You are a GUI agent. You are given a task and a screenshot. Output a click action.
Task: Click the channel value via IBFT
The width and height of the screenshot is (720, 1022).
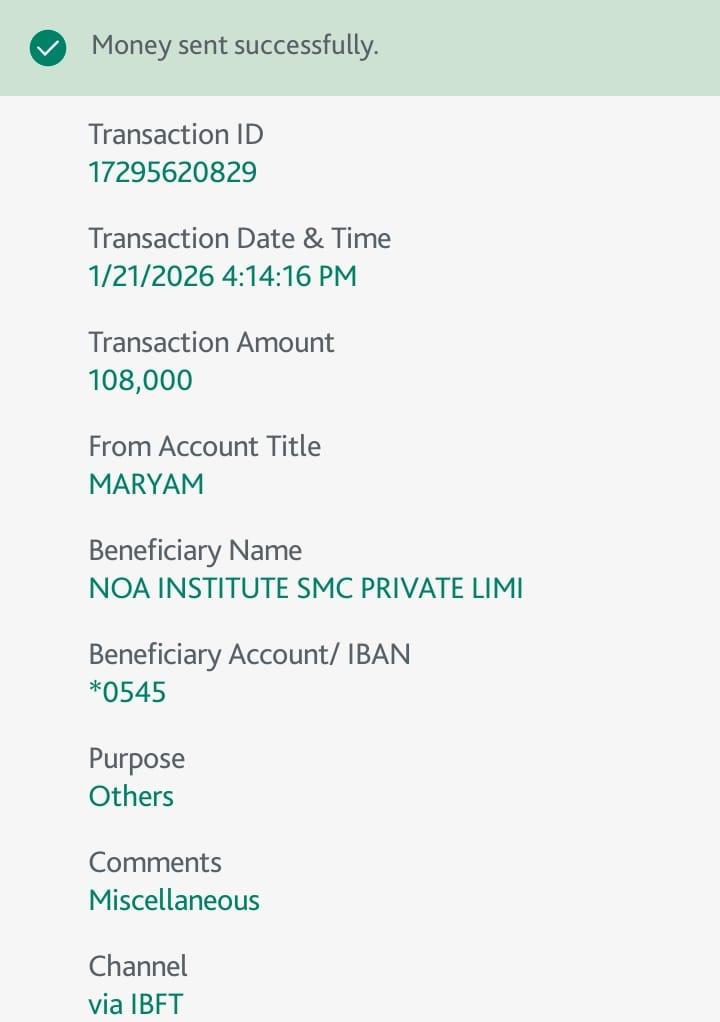click(136, 1004)
